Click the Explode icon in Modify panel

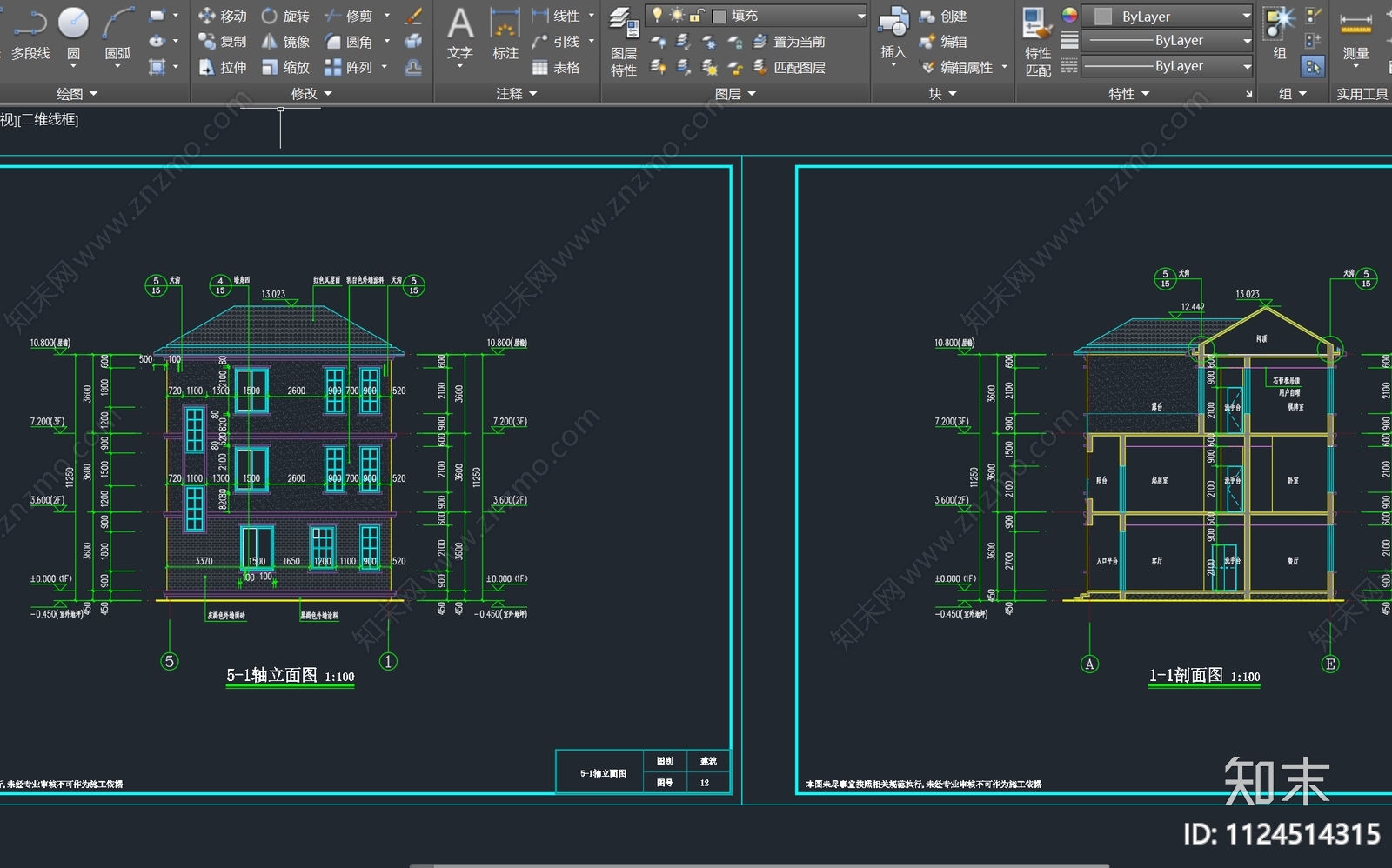[x=414, y=41]
